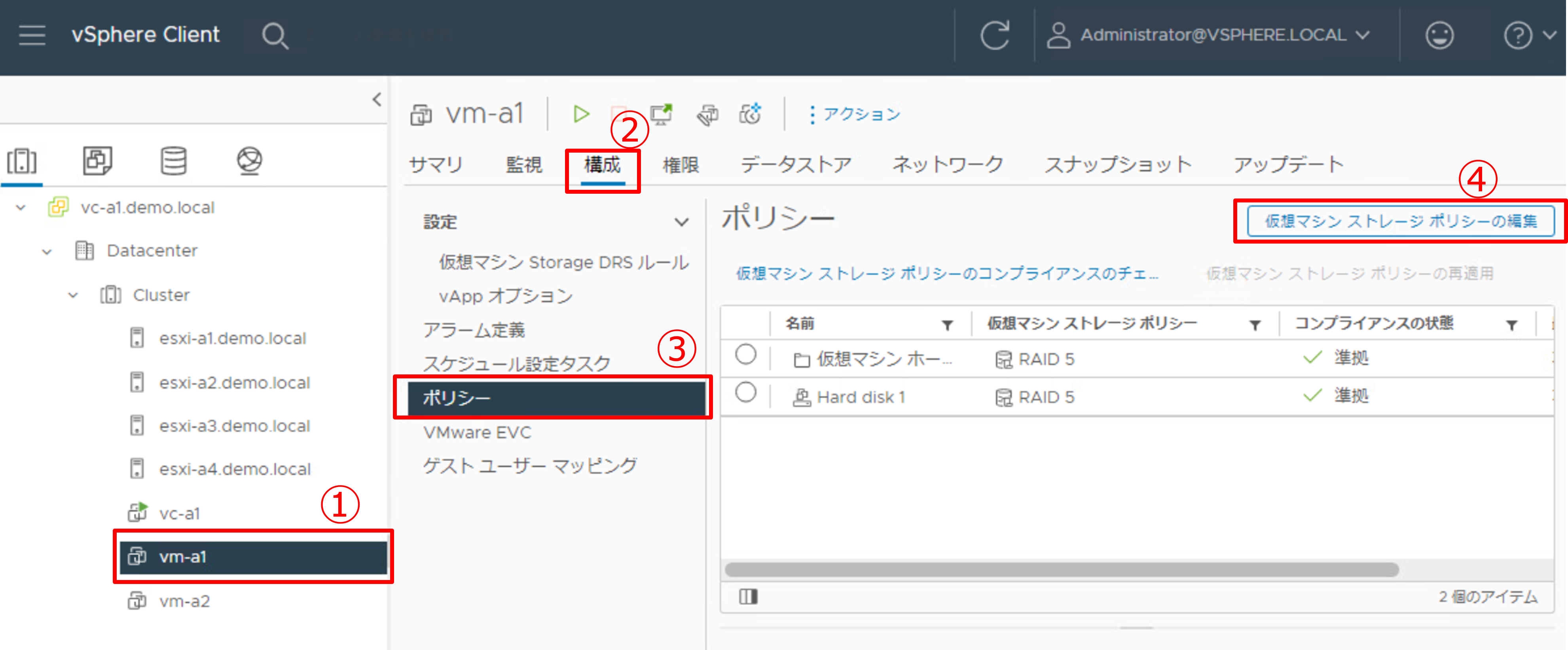Check VM storage policy compliance link

(946, 274)
